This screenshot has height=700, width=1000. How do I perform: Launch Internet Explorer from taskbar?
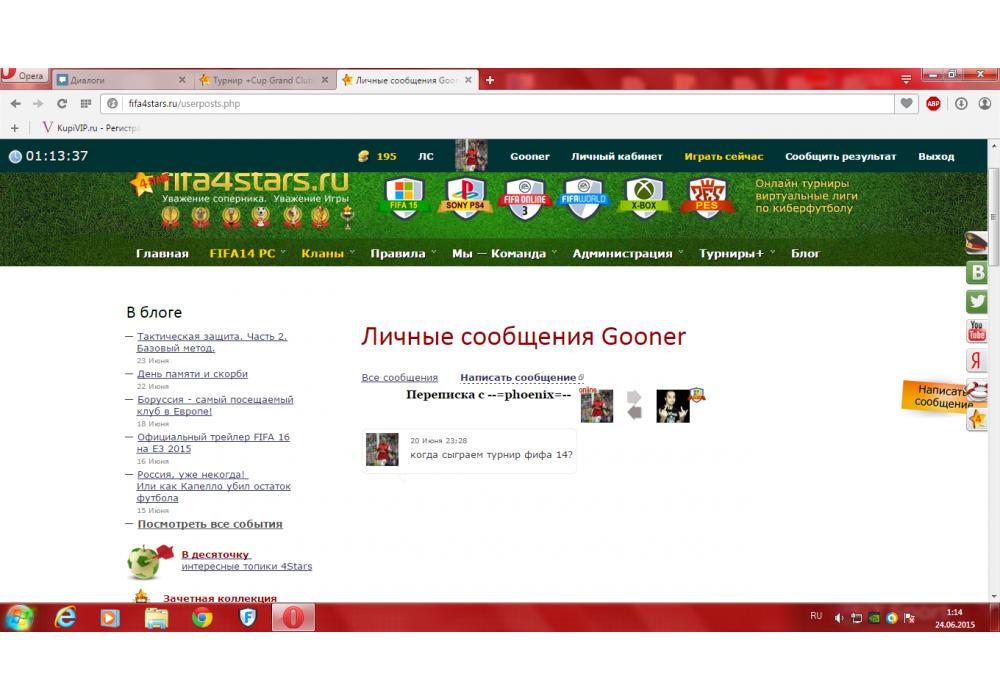pos(65,617)
